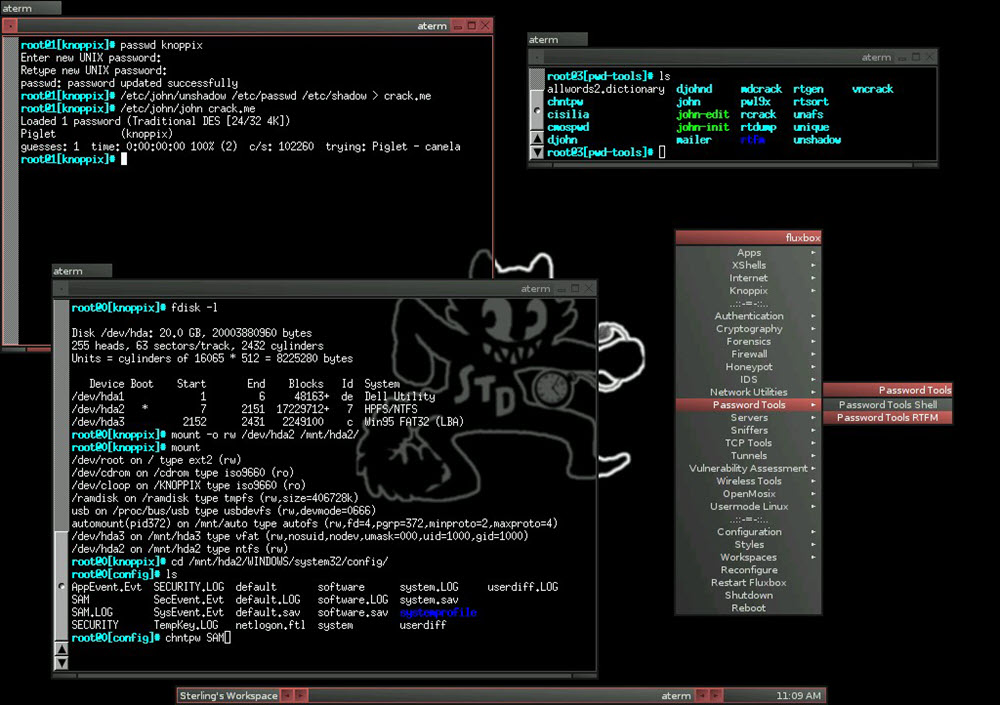Screen dimensions: 1000x705
Task: Click scroll-up arrow in fdisk aterm window
Action: [x=61, y=649]
